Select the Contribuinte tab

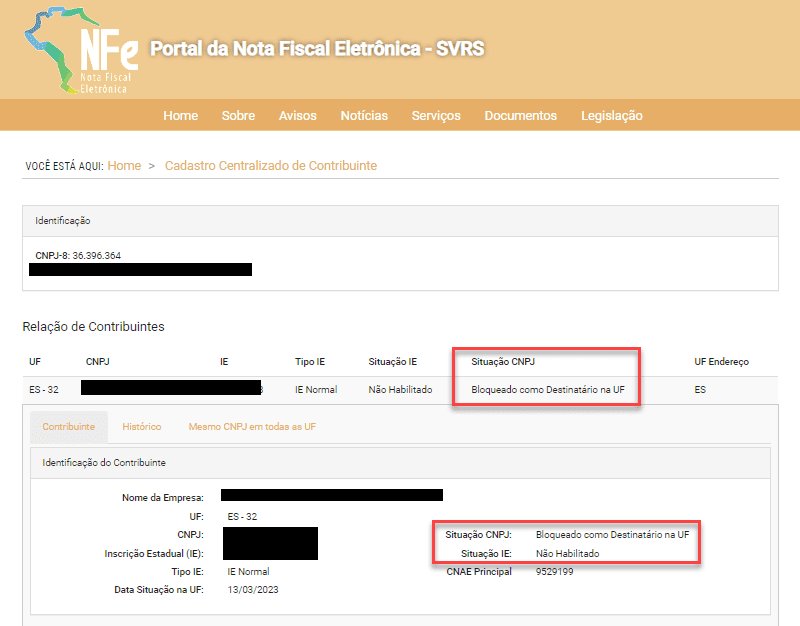[x=69, y=427]
